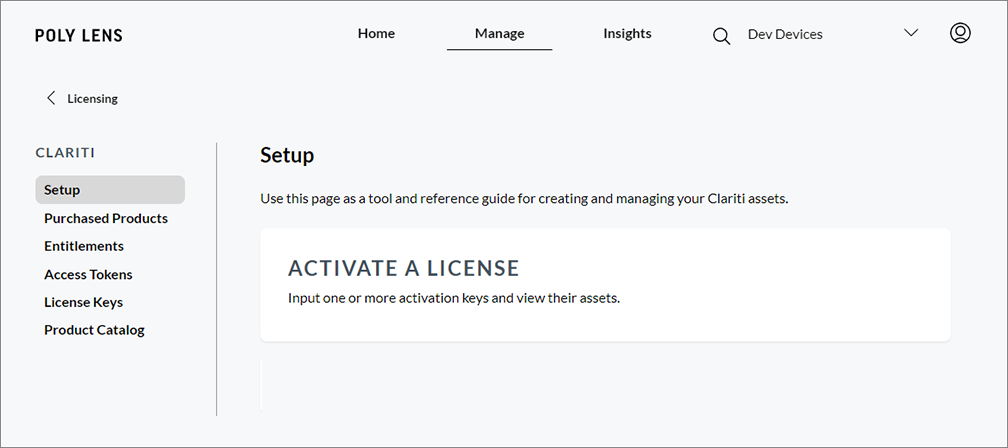Go to Access Tokens page
This screenshot has width=1008, height=448.
pos(88,274)
